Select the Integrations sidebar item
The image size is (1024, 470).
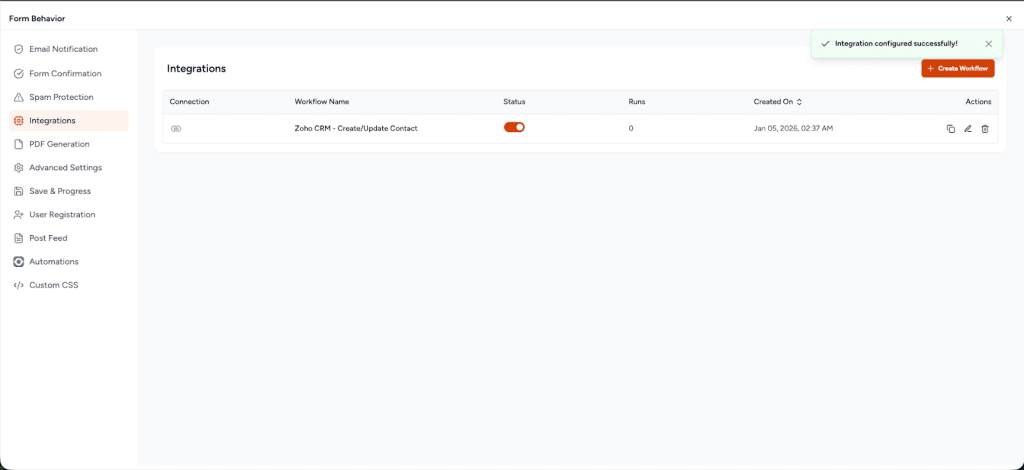coord(52,121)
